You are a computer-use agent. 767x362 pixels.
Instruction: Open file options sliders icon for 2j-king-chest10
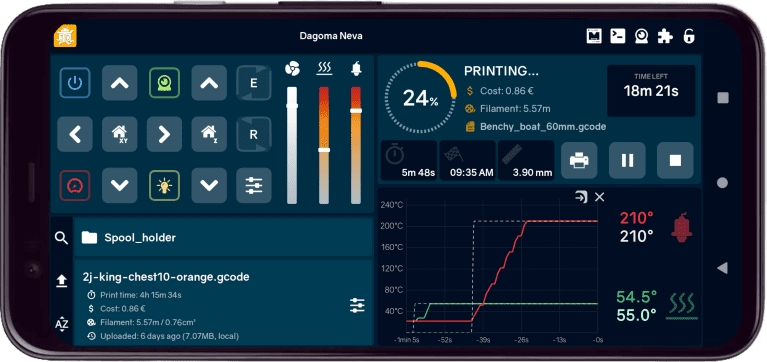(357, 305)
